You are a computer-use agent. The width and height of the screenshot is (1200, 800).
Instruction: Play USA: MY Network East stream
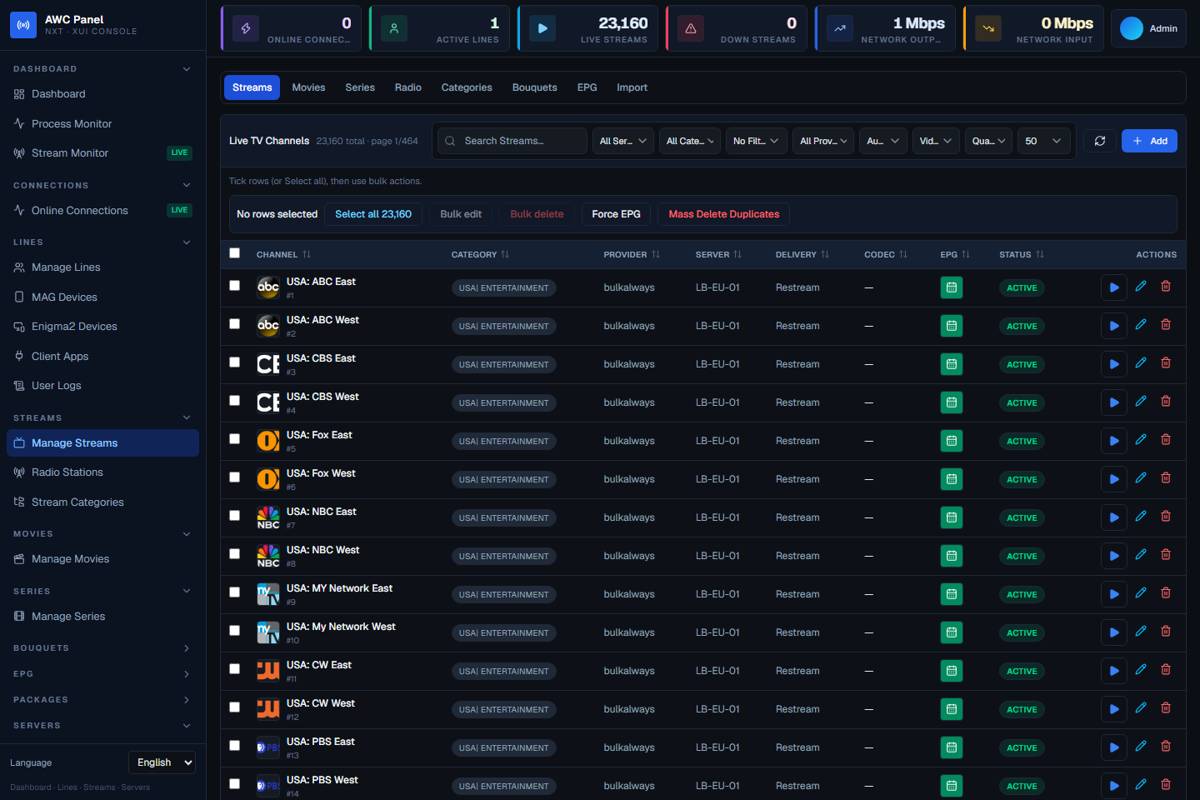coord(1113,593)
